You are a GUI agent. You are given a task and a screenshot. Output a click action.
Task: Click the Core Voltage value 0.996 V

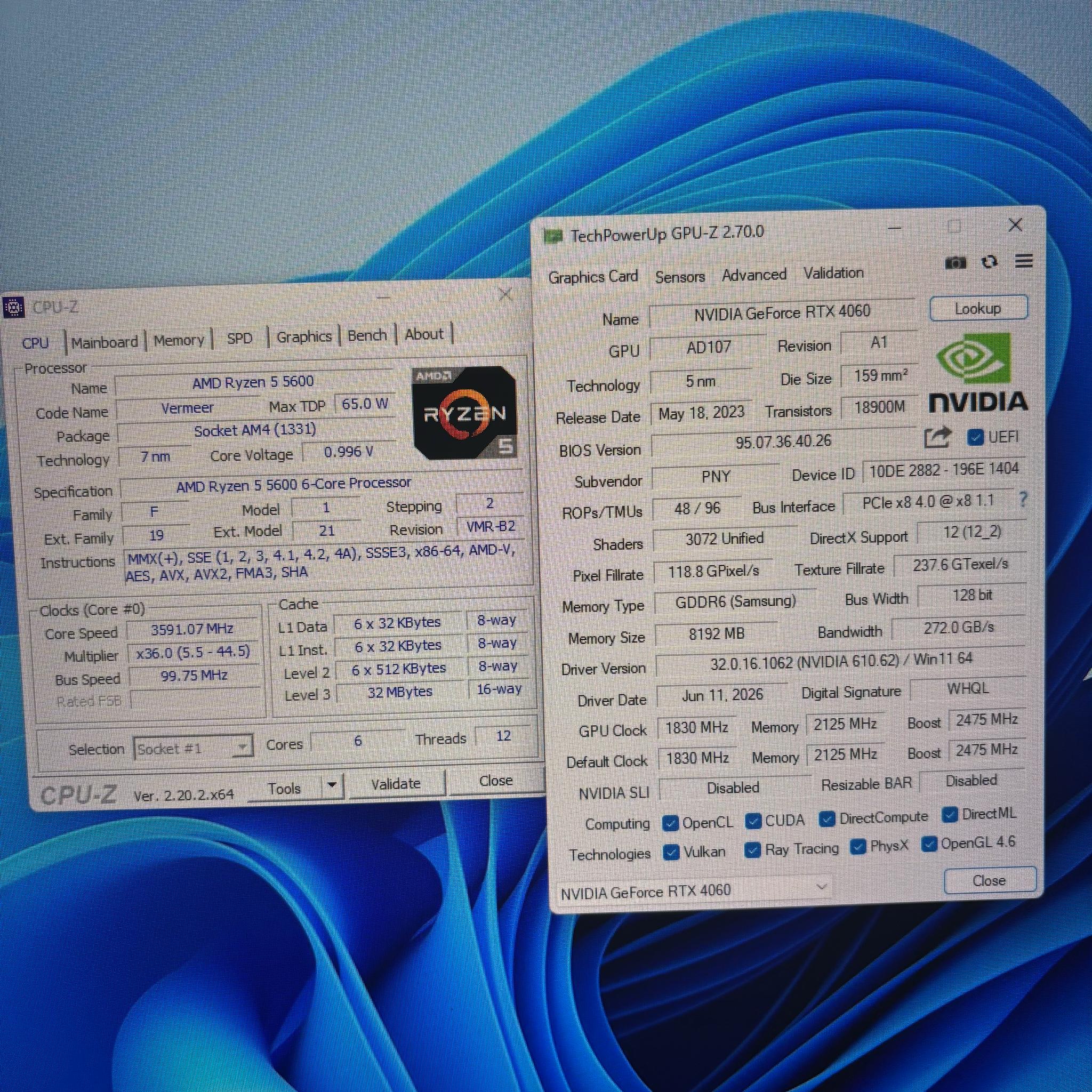coord(349,452)
